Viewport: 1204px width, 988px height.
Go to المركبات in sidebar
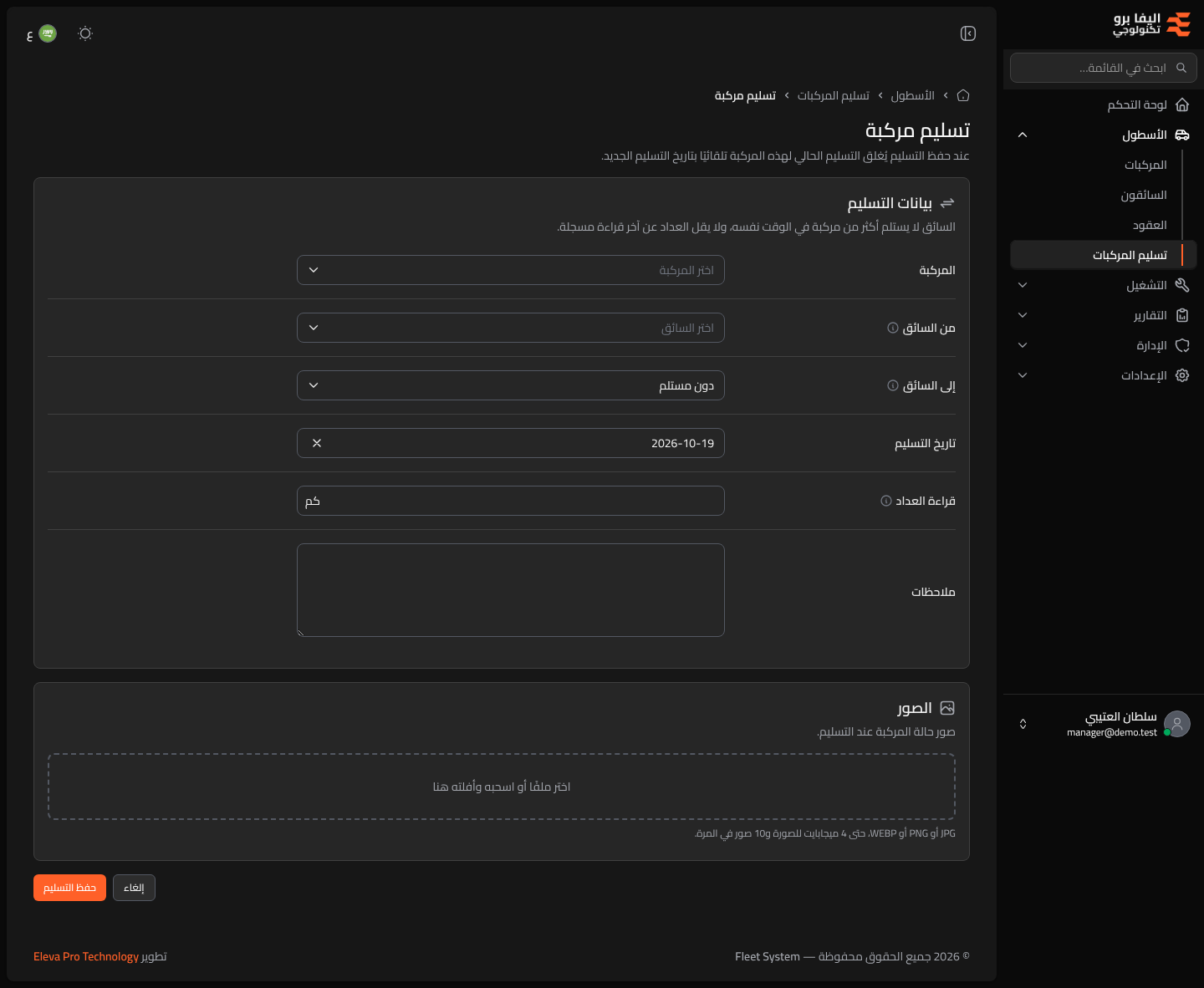coord(1145,165)
